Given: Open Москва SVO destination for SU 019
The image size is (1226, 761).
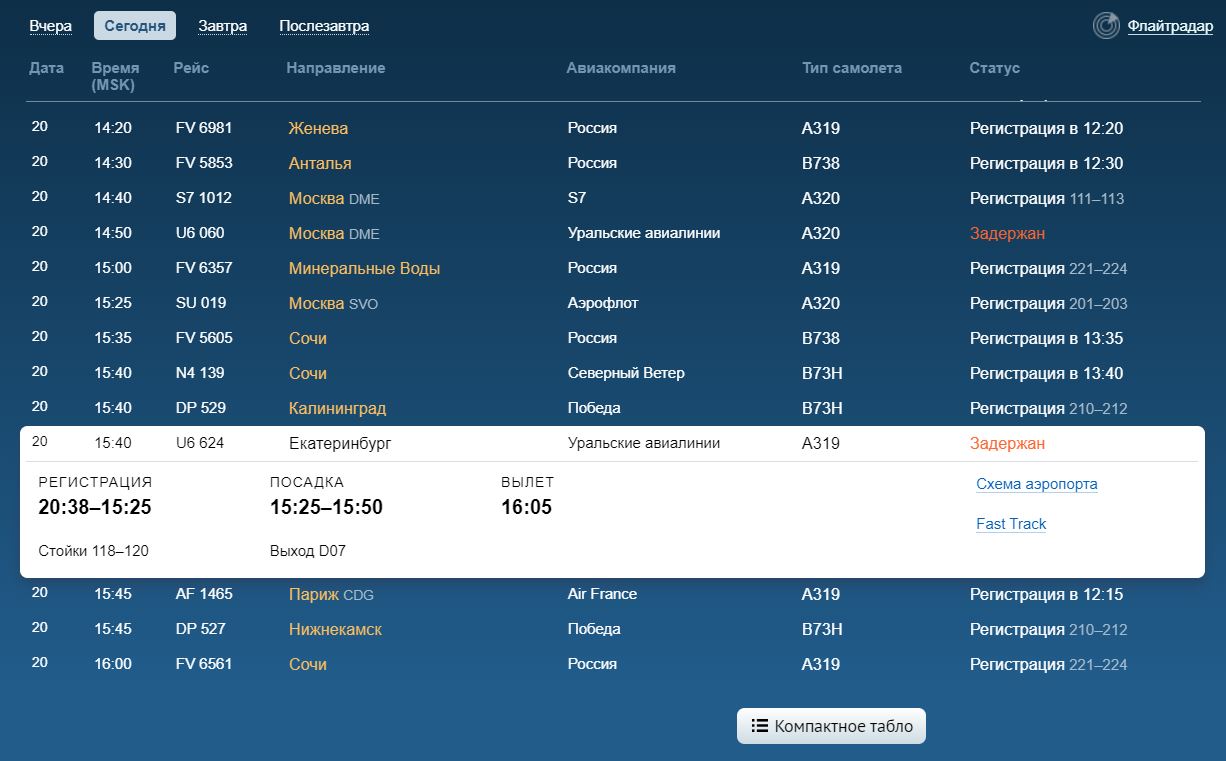Looking at the screenshot, I should point(333,303).
